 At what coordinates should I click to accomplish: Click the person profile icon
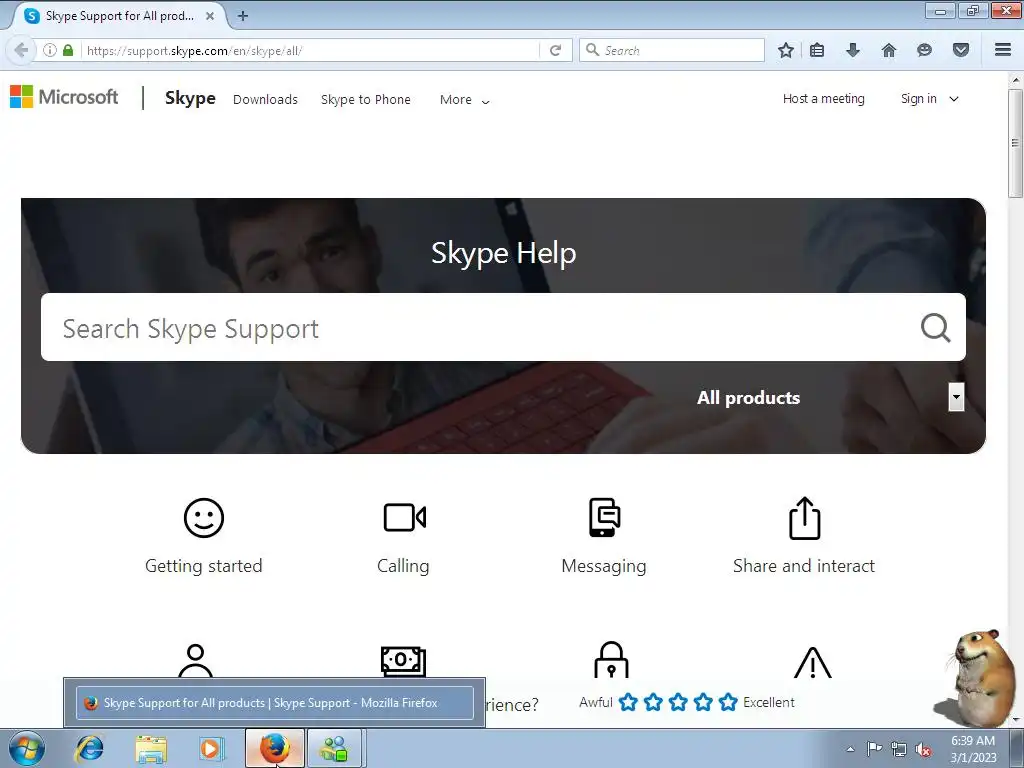click(x=195, y=660)
